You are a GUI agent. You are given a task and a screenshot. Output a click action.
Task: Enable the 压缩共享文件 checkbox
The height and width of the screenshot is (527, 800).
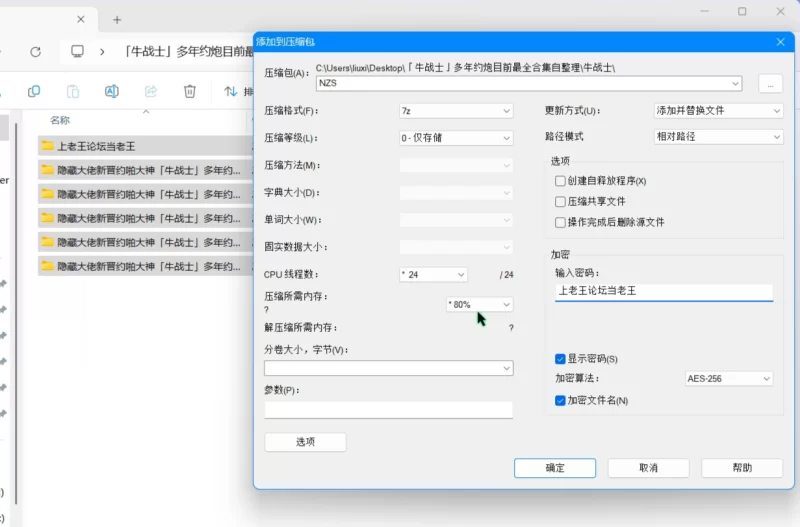560,202
